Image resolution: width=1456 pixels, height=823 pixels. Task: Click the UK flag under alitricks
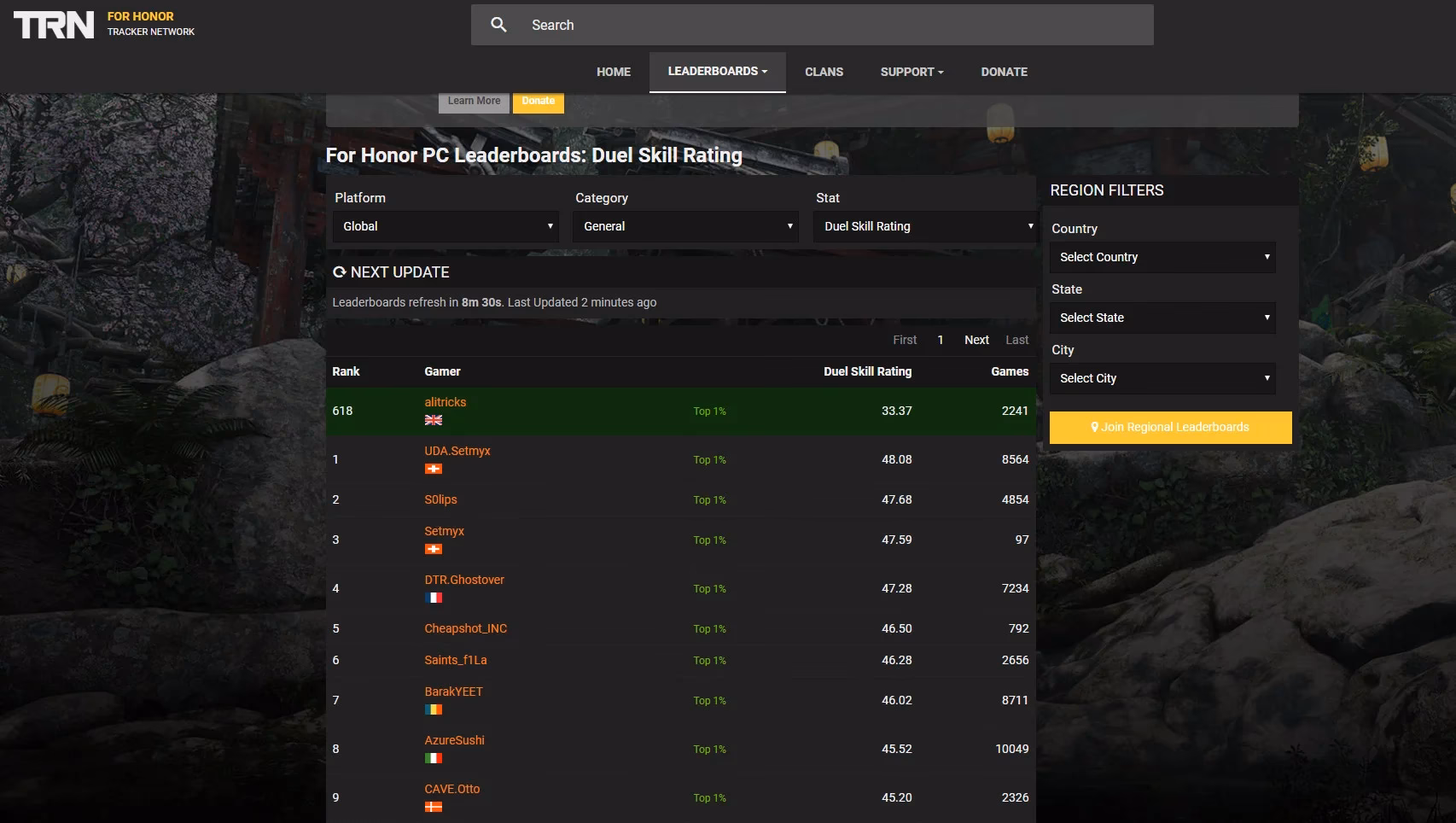pyautogui.click(x=434, y=419)
